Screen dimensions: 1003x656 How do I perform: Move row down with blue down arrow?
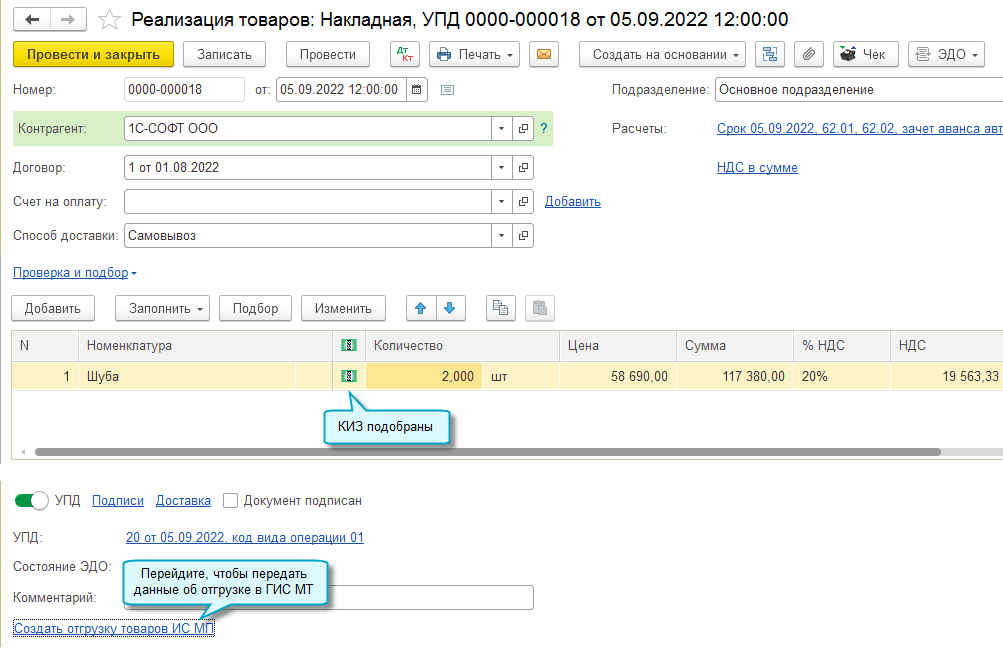[450, 308]
